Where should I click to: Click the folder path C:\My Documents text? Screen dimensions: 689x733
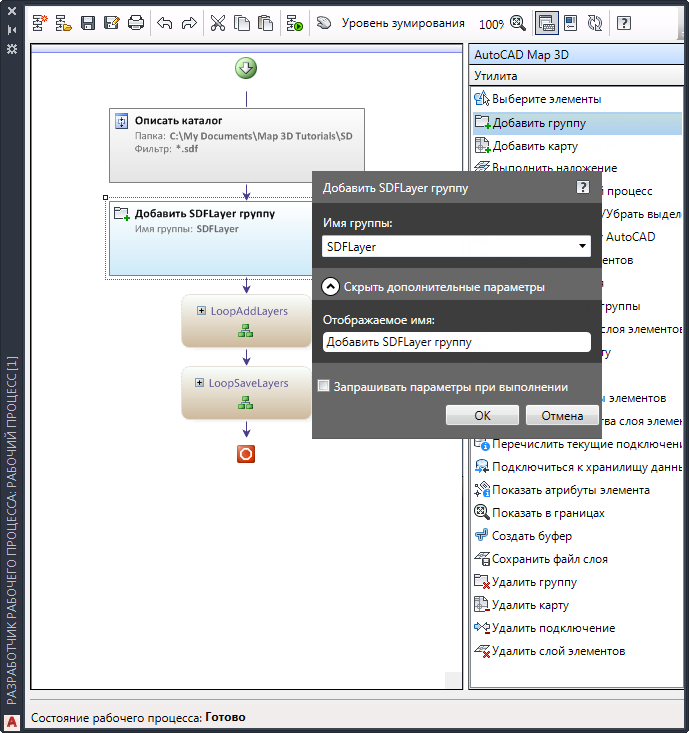tap(261, 136)
